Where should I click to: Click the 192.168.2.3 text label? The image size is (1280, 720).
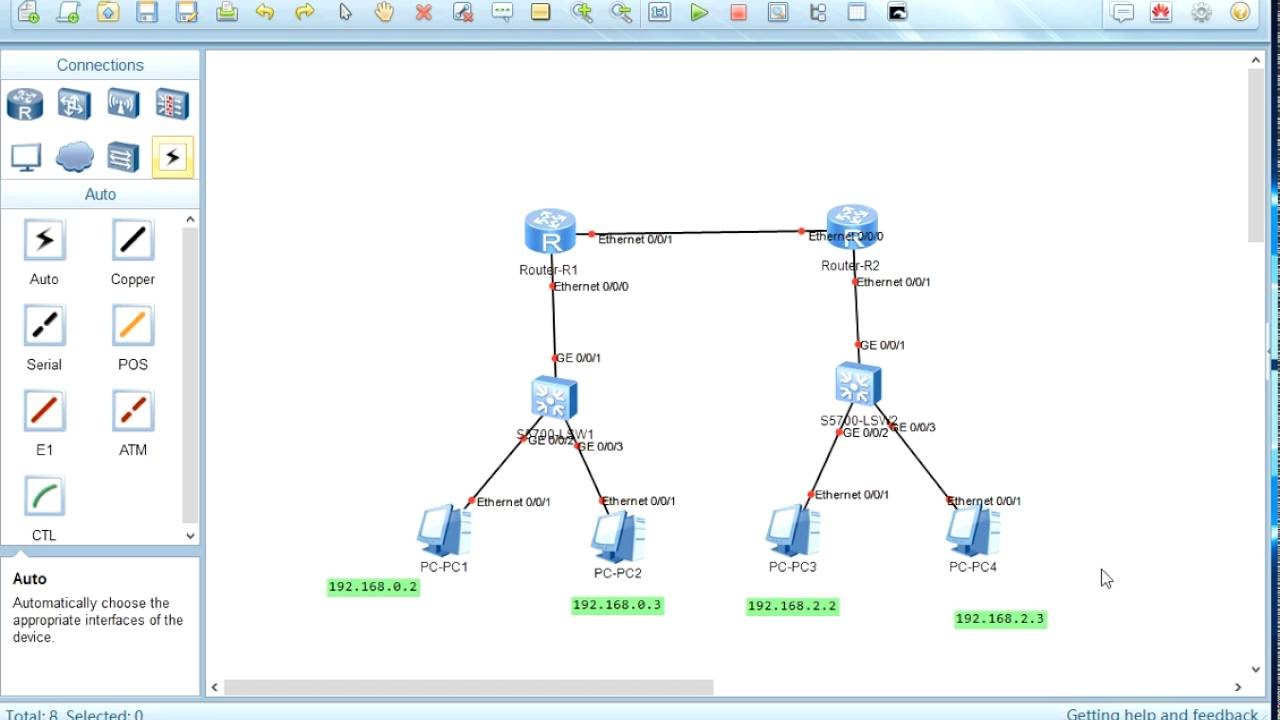1000,619
